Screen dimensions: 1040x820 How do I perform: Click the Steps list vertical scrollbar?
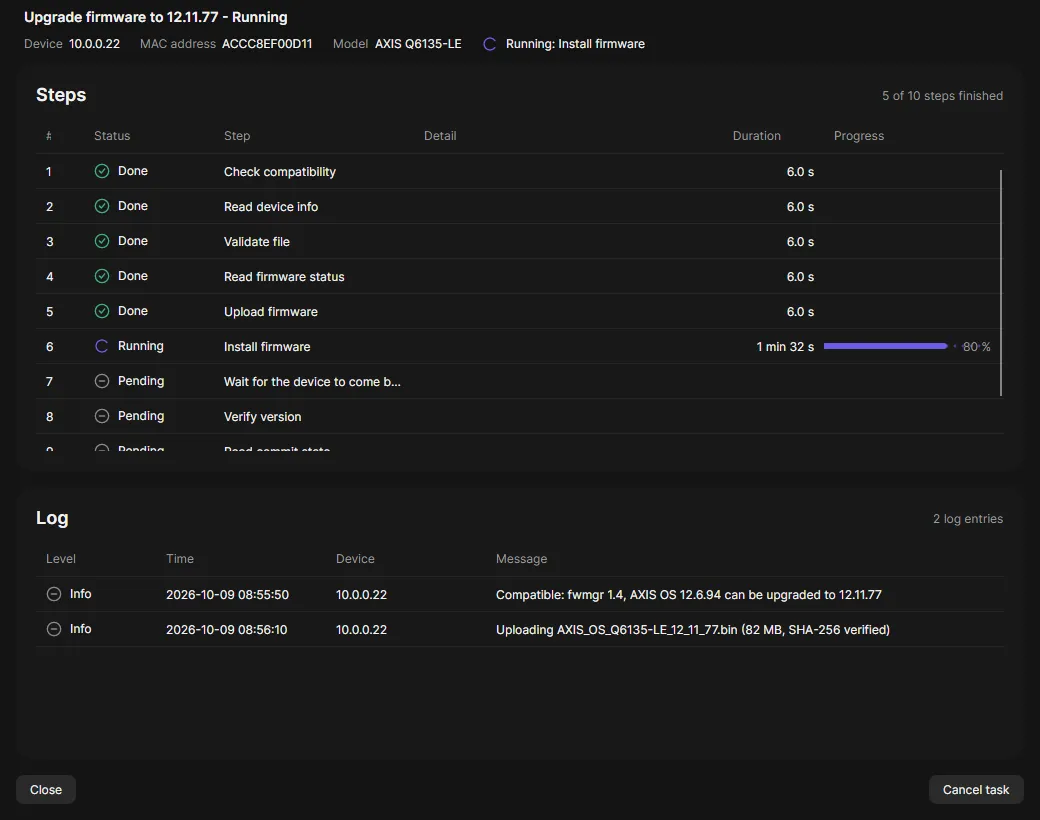(x=1000, y=283)
